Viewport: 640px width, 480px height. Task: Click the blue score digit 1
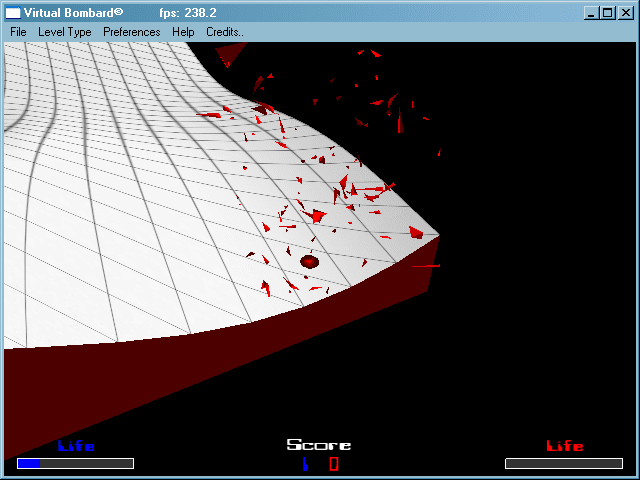tap(305, 464)
